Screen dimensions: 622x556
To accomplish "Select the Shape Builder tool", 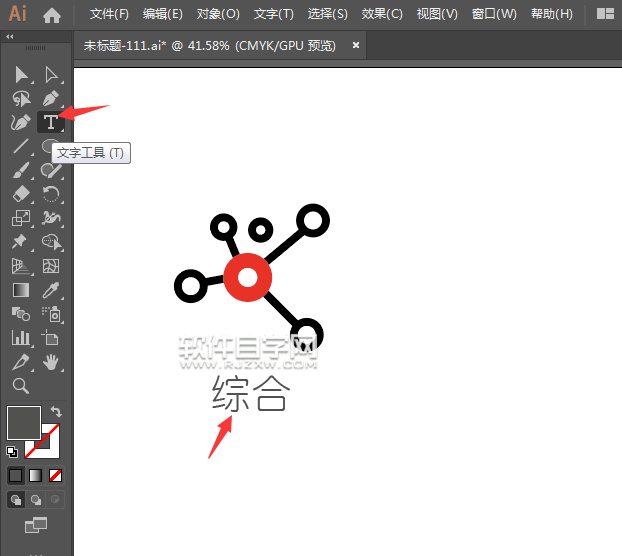I will tap(52, 242).
